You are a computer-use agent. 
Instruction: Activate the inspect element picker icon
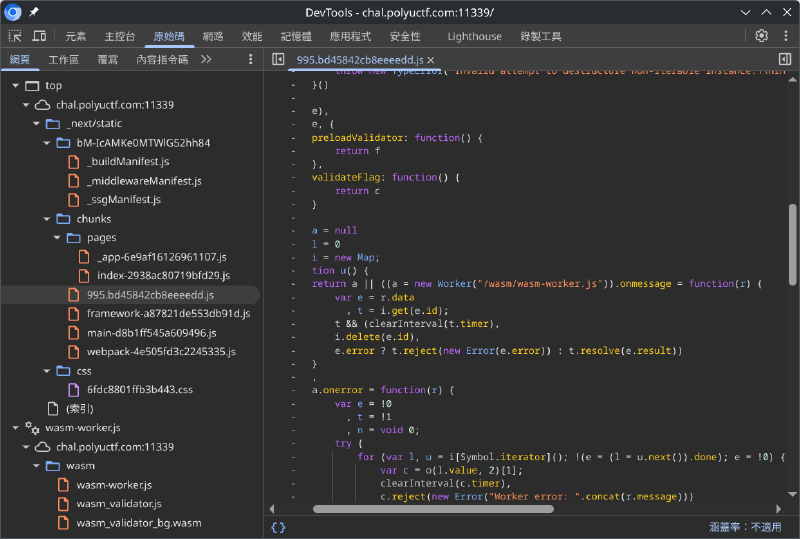(15, 36)
